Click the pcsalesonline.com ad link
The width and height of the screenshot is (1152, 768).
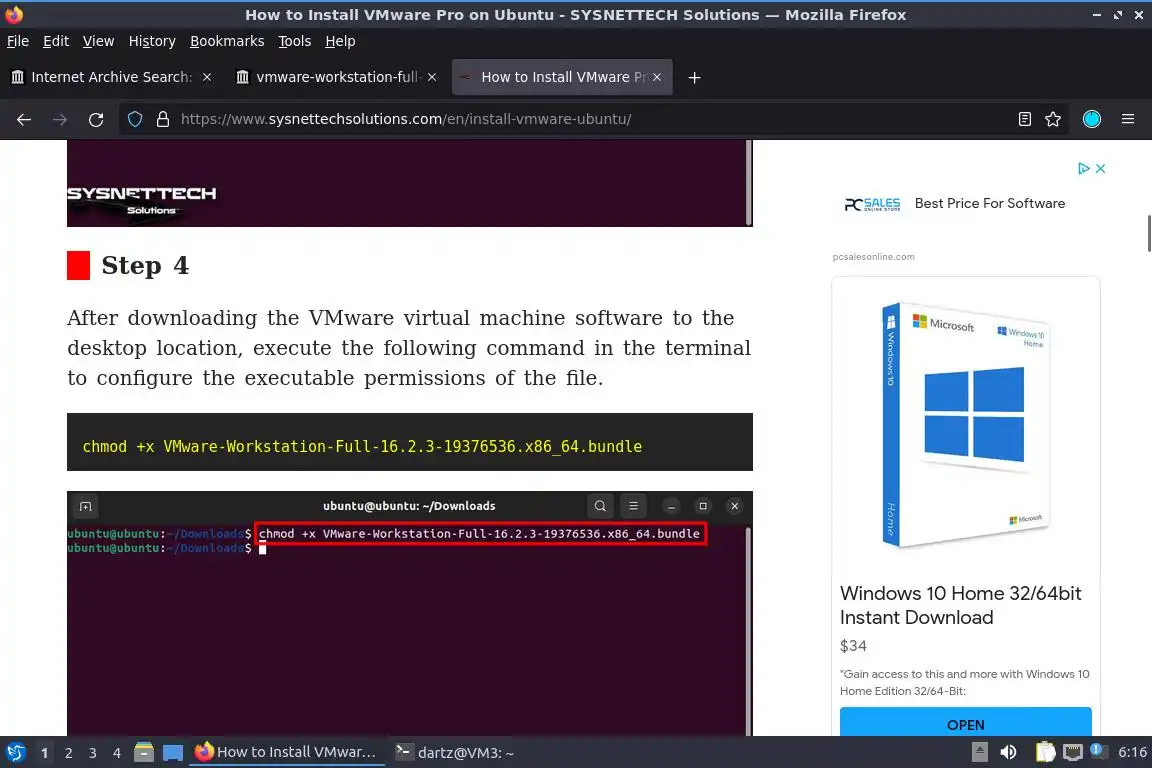(874, 256)
